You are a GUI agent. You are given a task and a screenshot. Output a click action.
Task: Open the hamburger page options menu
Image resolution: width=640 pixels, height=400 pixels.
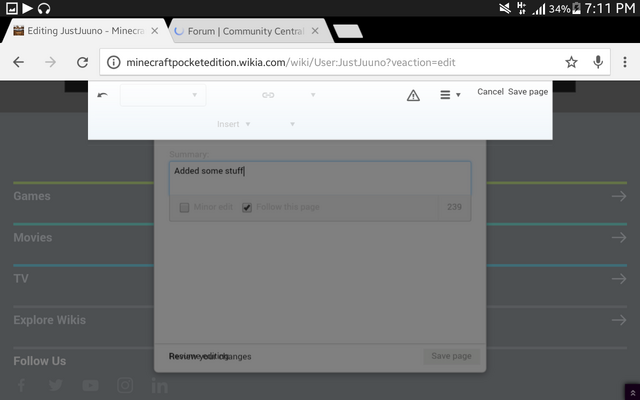[x=450, y=95]
